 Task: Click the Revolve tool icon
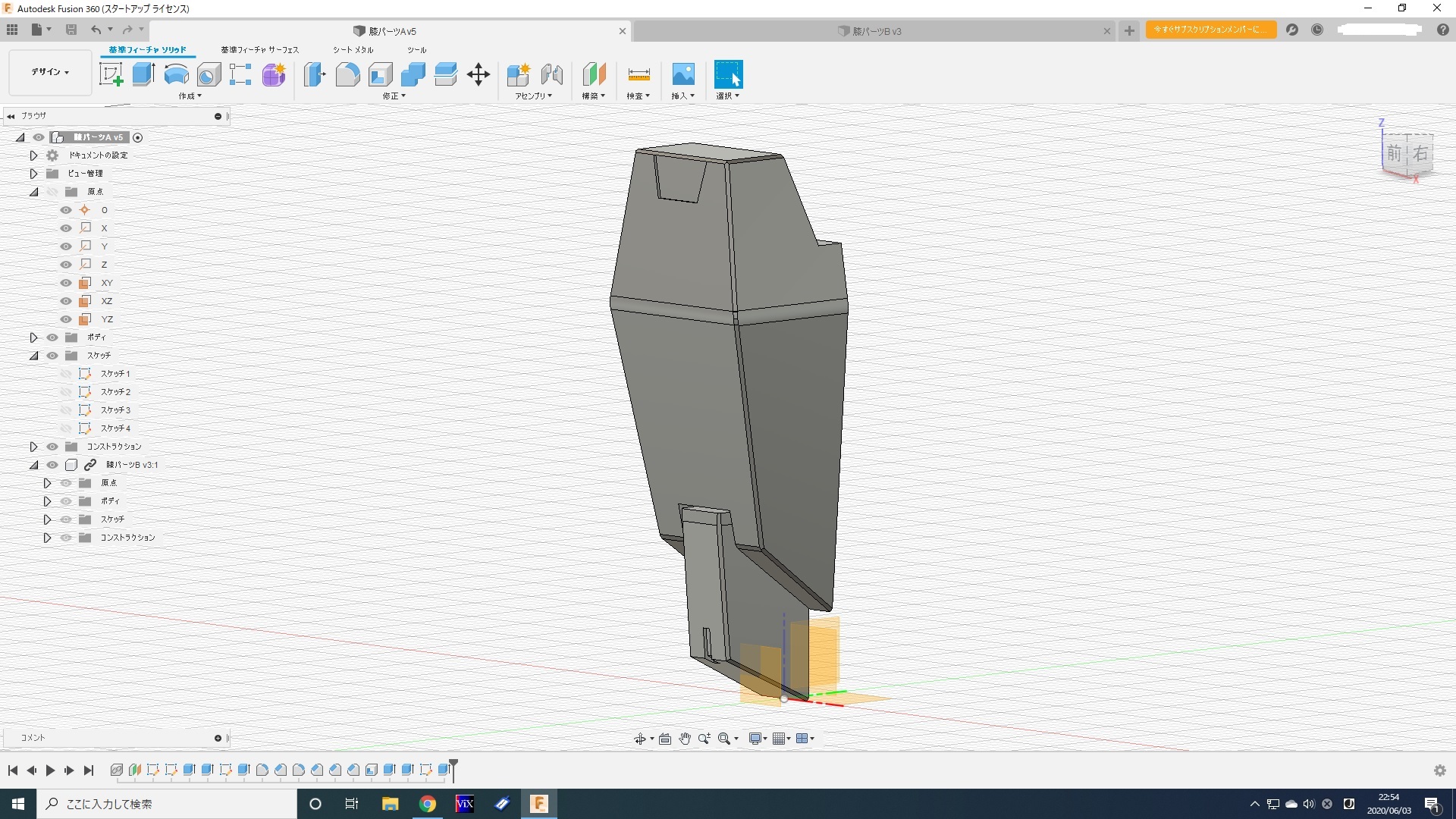pyautogui.click(x=176, y=74)
